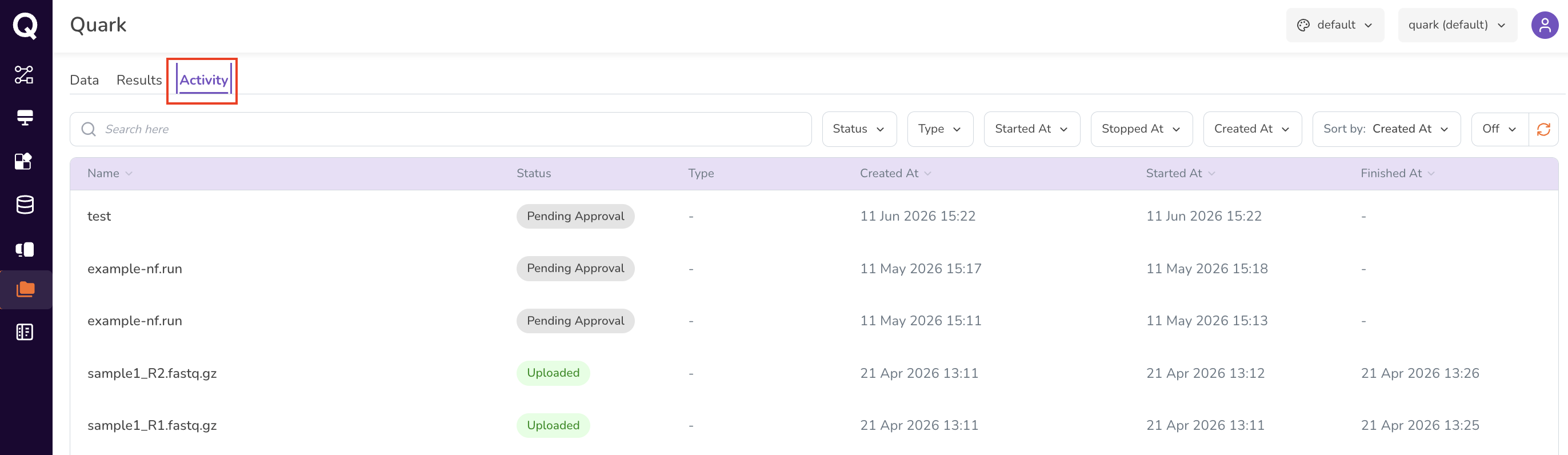Open the quark (default) workspace dropdown

pyautogui.click(x=1457, y=25)
